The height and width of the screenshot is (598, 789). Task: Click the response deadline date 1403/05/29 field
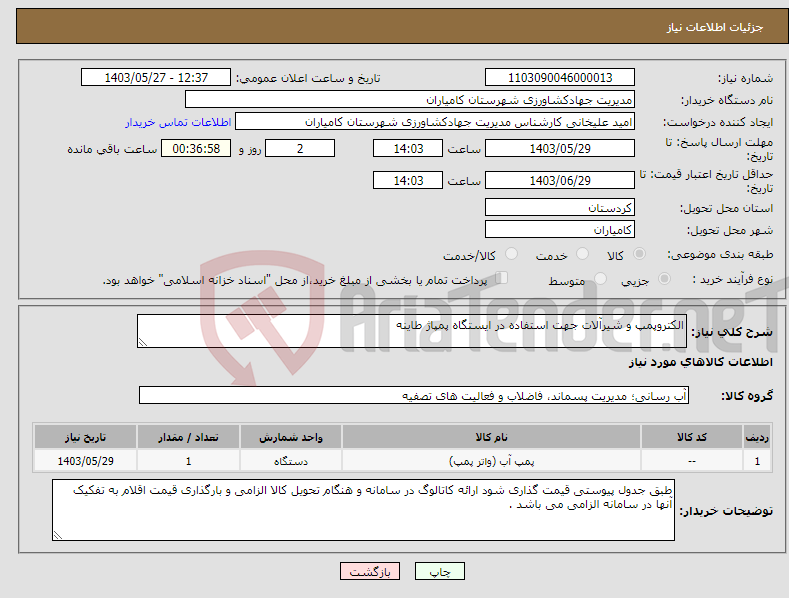click(560, 148)
